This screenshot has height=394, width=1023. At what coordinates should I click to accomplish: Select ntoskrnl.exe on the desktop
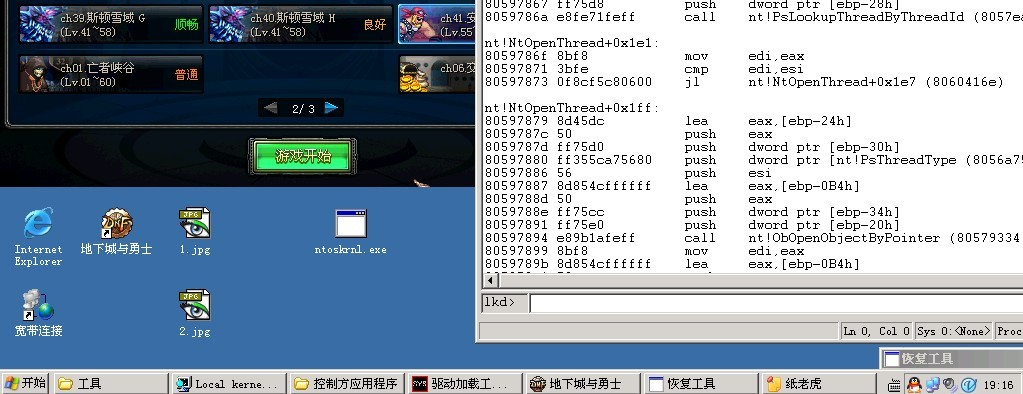tap(350, 232)
